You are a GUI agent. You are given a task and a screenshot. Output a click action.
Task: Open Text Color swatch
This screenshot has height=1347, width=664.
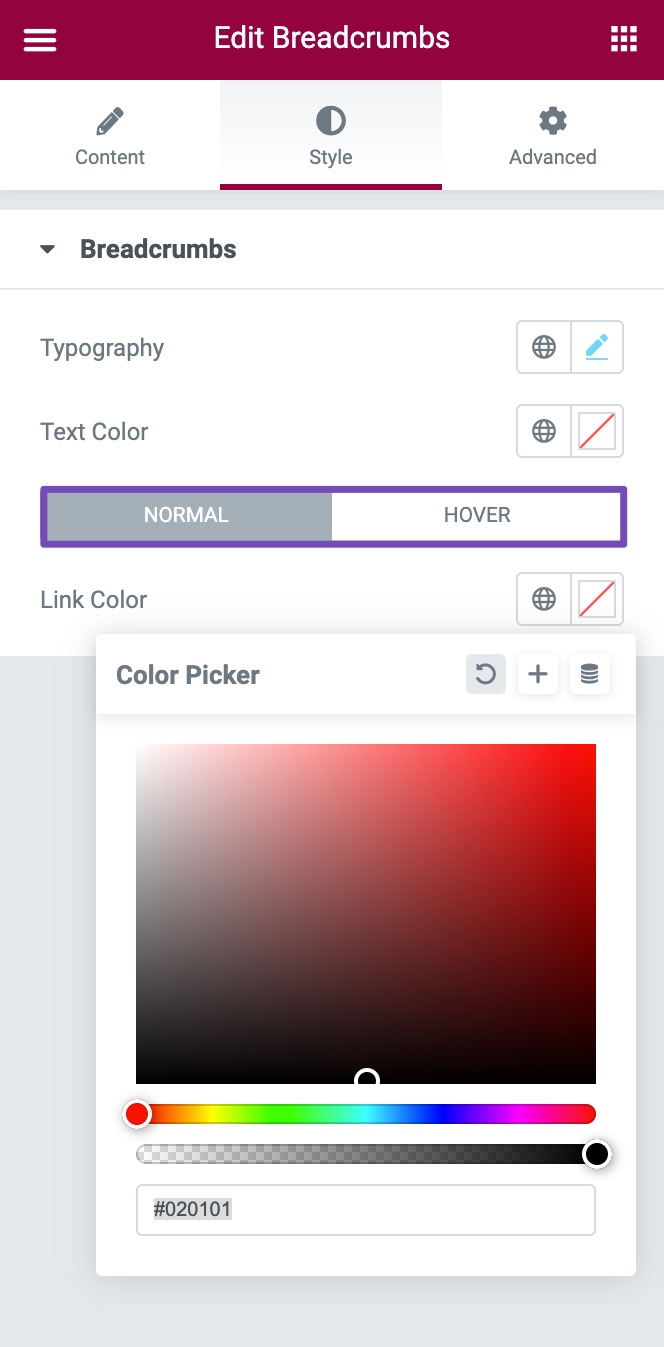click(x=597, y=431)
